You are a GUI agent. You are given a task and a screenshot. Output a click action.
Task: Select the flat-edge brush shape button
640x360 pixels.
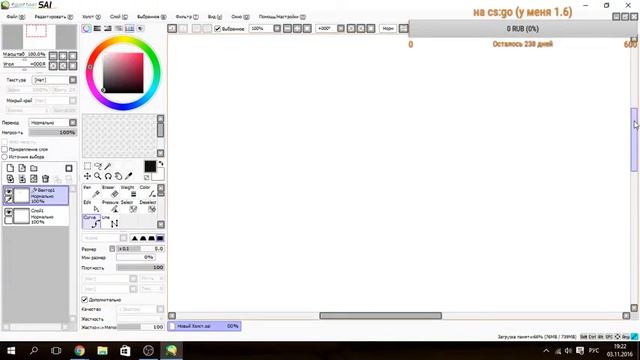click(x=160, y=238)
